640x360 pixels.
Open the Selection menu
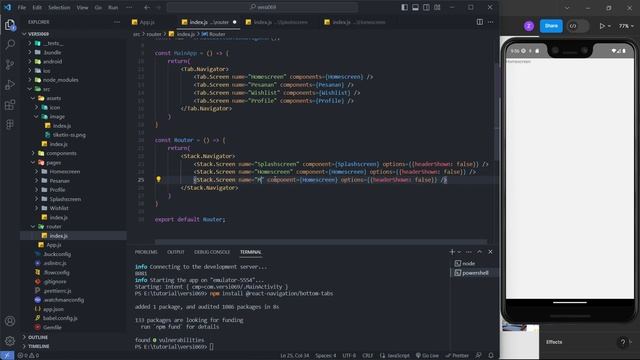pyautogui.click(x=59, y=7)
